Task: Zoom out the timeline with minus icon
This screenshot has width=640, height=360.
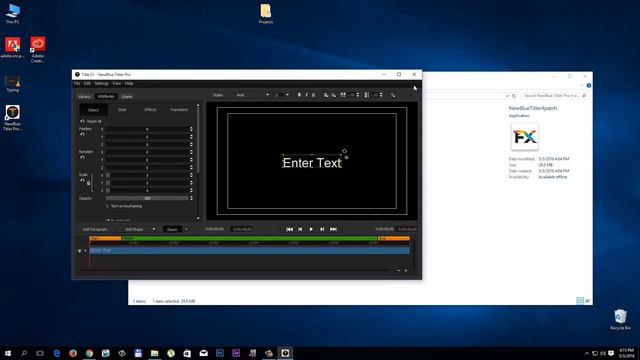Action: click(398, 270)
